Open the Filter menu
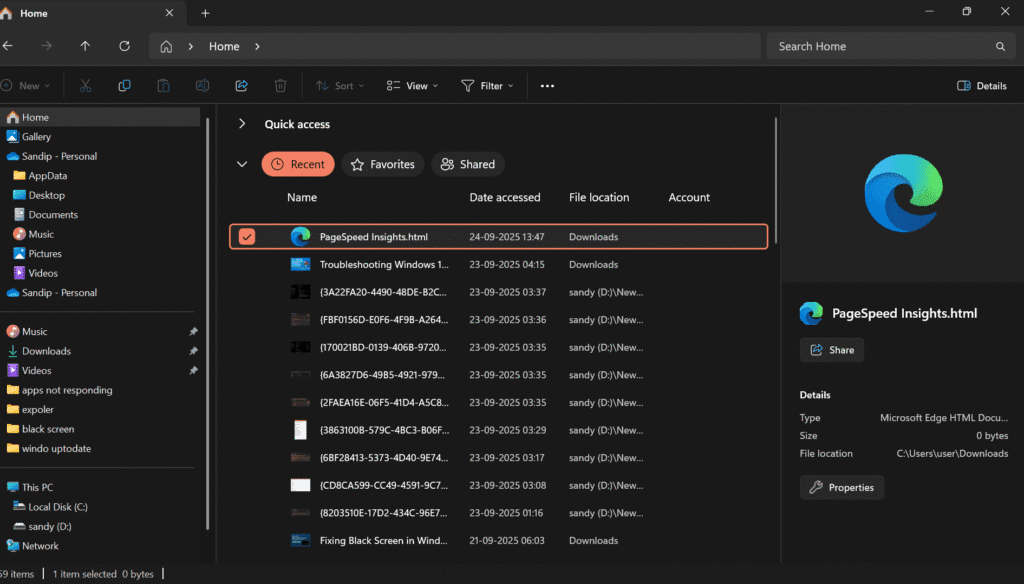This screenshot has width=1024, height=584. point(487,85)
